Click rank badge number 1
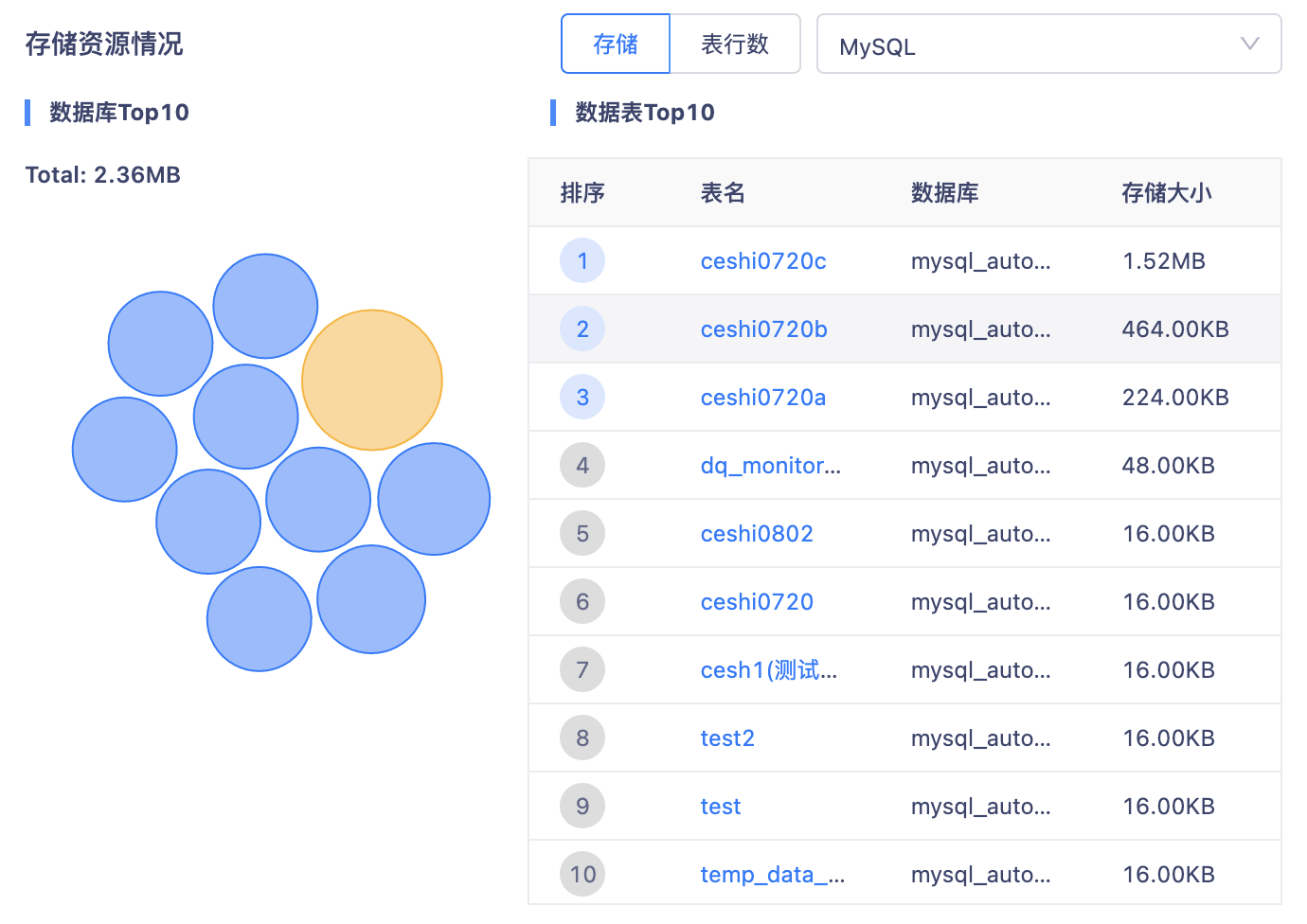The image size is (1307, 924). coord(582,261)
